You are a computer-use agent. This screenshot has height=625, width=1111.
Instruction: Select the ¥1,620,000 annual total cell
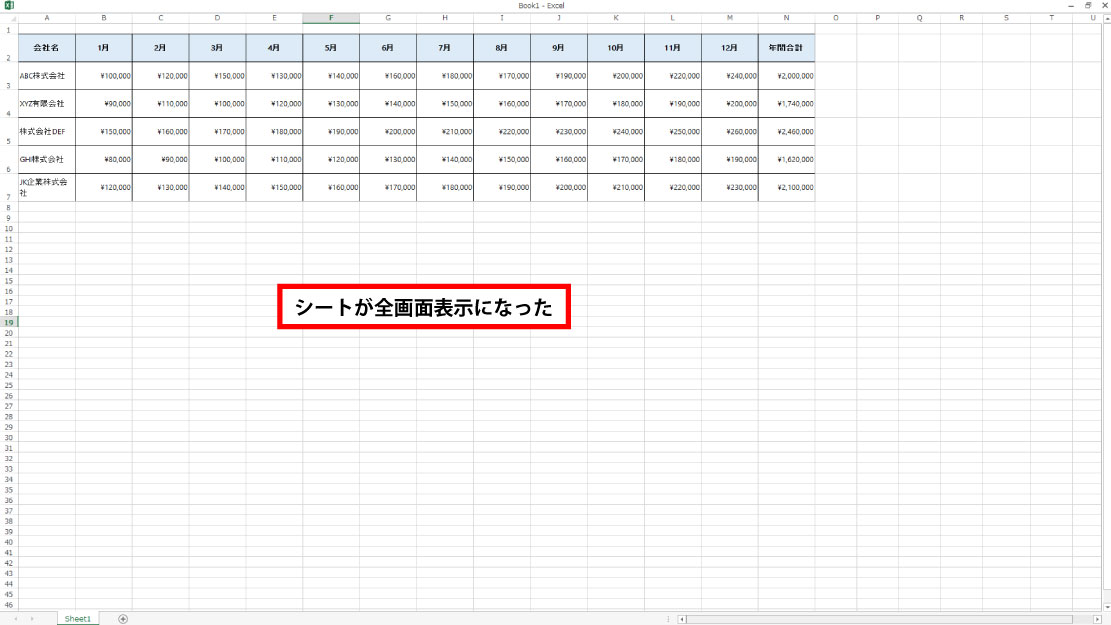[x=786, y=159]
